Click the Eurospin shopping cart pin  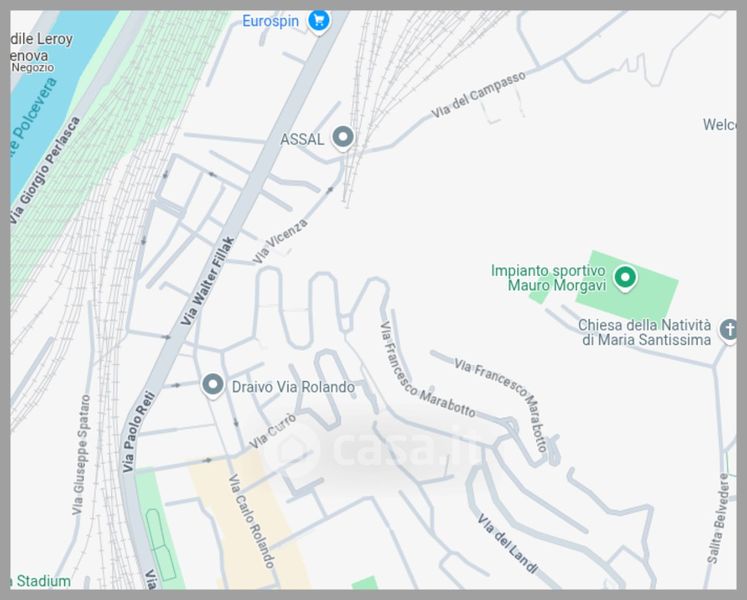point(319,22)
